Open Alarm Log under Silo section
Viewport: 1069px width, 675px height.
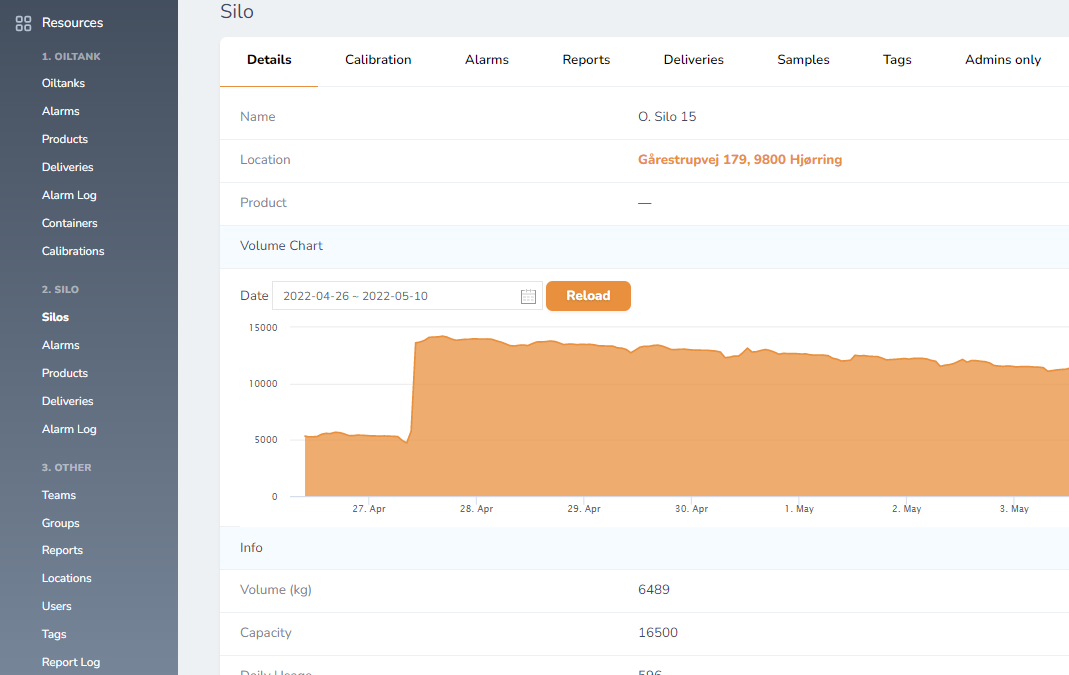click(x=69, y=429)
